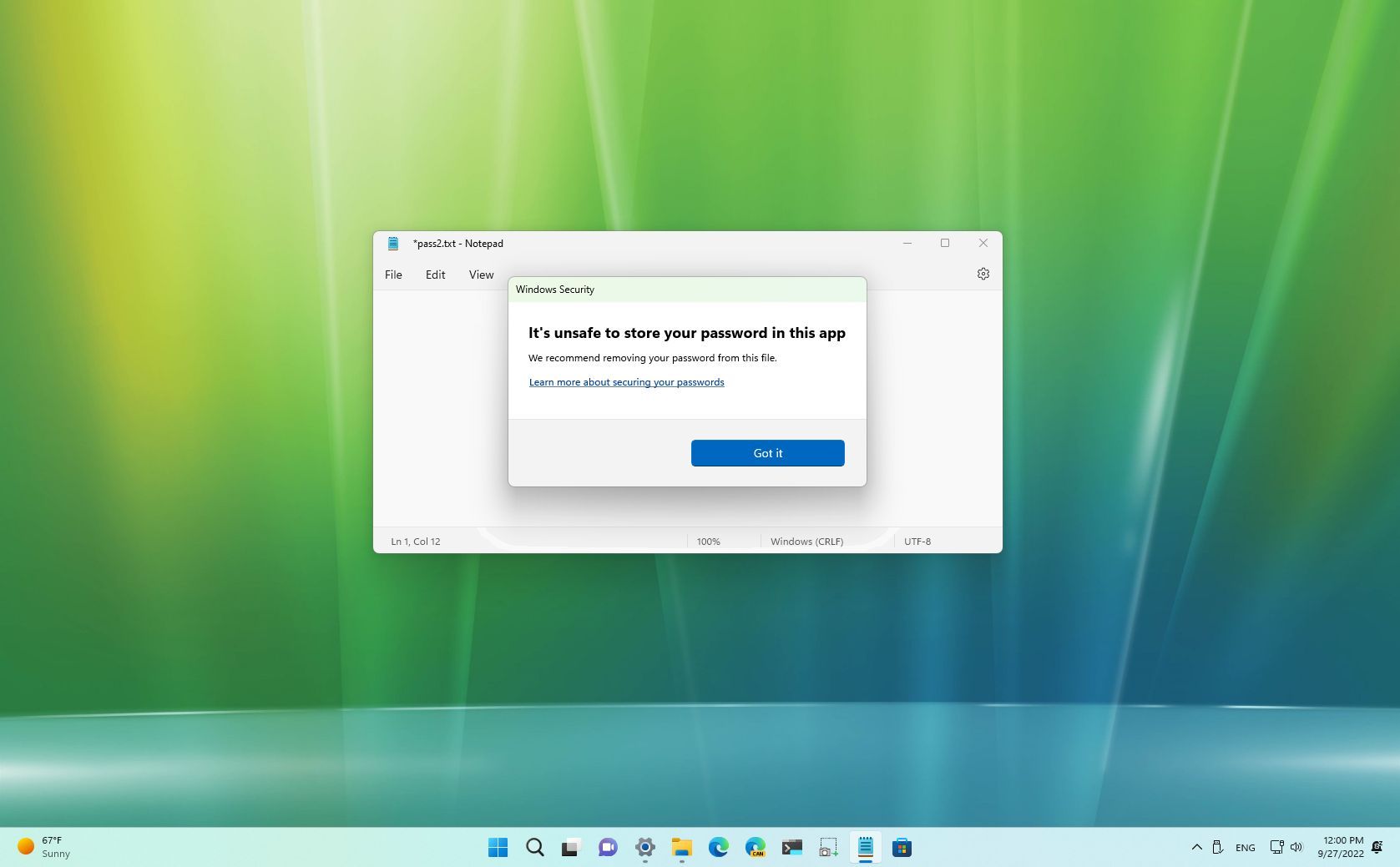1400x867 pixels.
Task: Open Microsoft Store from taskbar
Action: [x=902, y=847]
